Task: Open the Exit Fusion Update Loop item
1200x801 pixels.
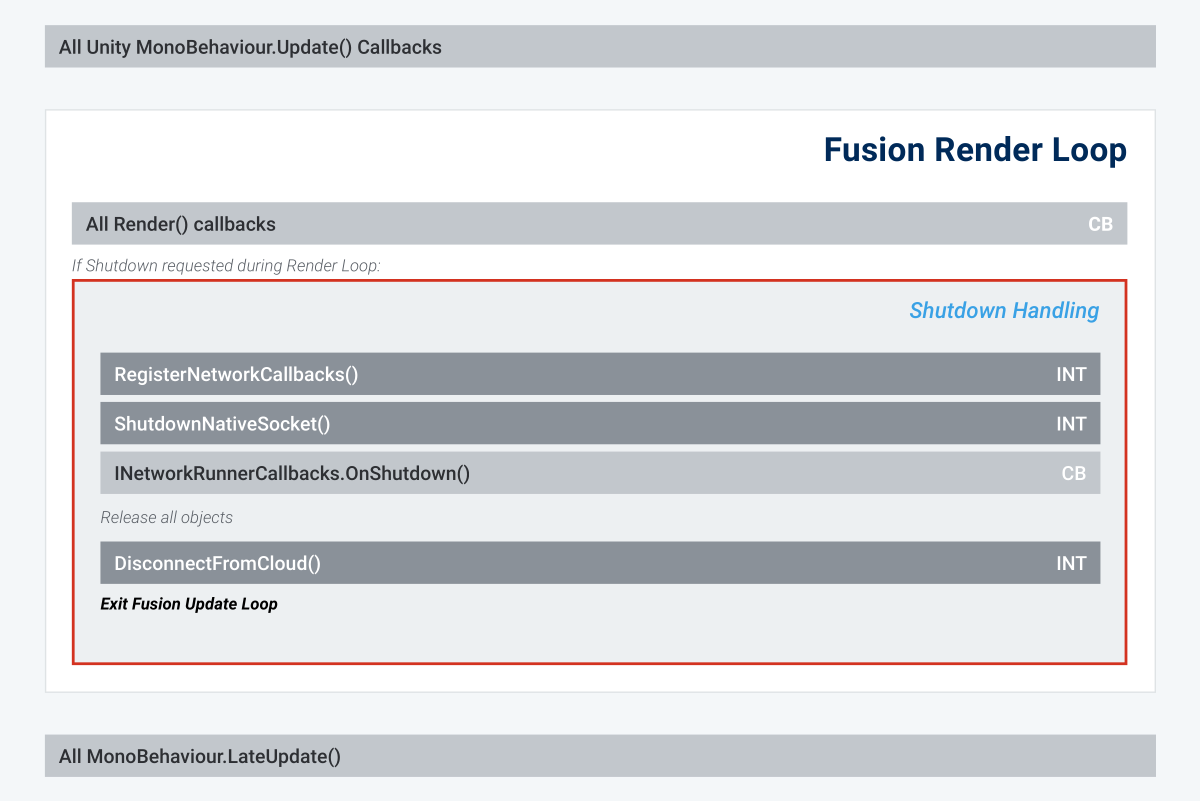Action: 189,604
